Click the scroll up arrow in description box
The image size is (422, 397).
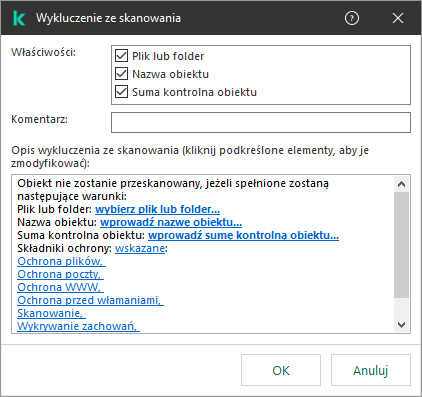click(401, 184)
